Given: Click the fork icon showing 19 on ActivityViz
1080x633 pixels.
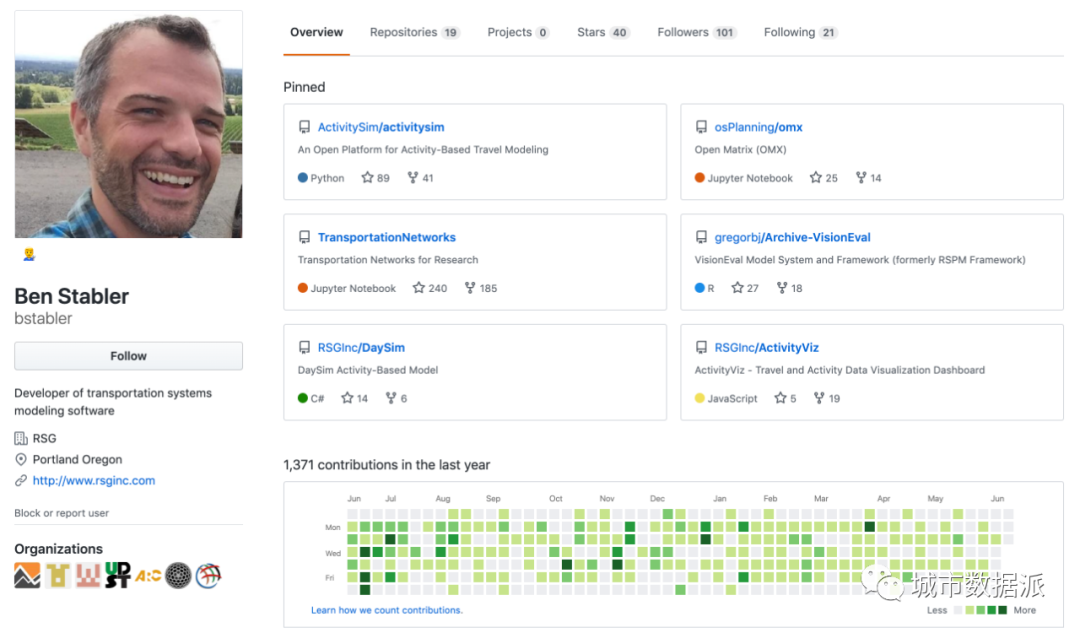Looking at the screenshot, I should coord(819,397).
